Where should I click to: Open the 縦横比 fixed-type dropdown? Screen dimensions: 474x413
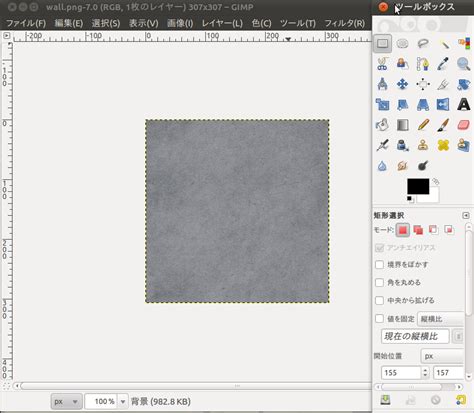(441, 319)
